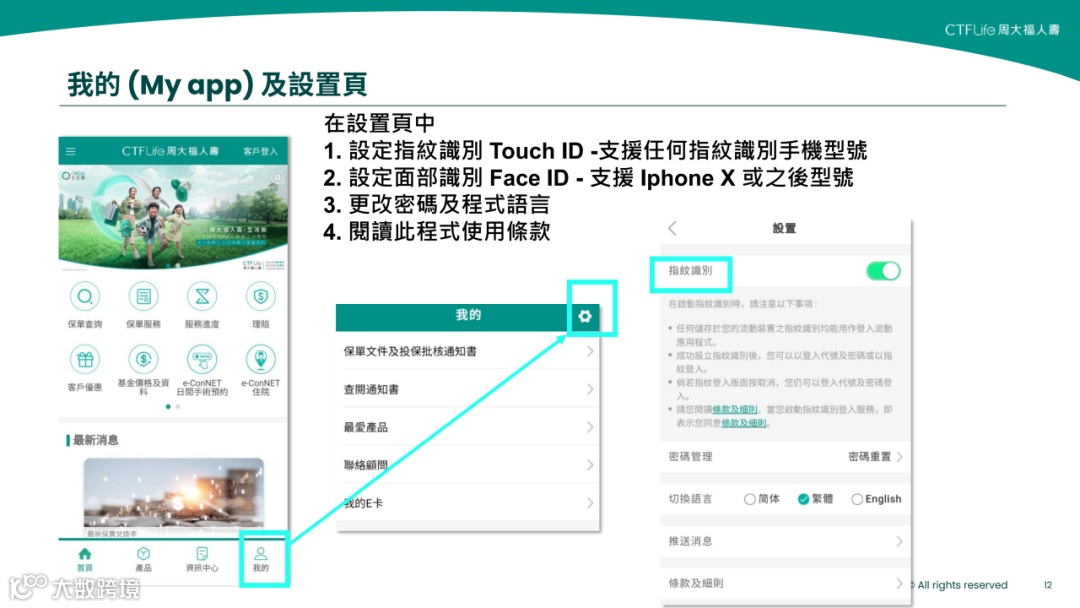Select 繁體 language radio button
This screenshot has width=1080, height=608.
[x=803, y=499]
